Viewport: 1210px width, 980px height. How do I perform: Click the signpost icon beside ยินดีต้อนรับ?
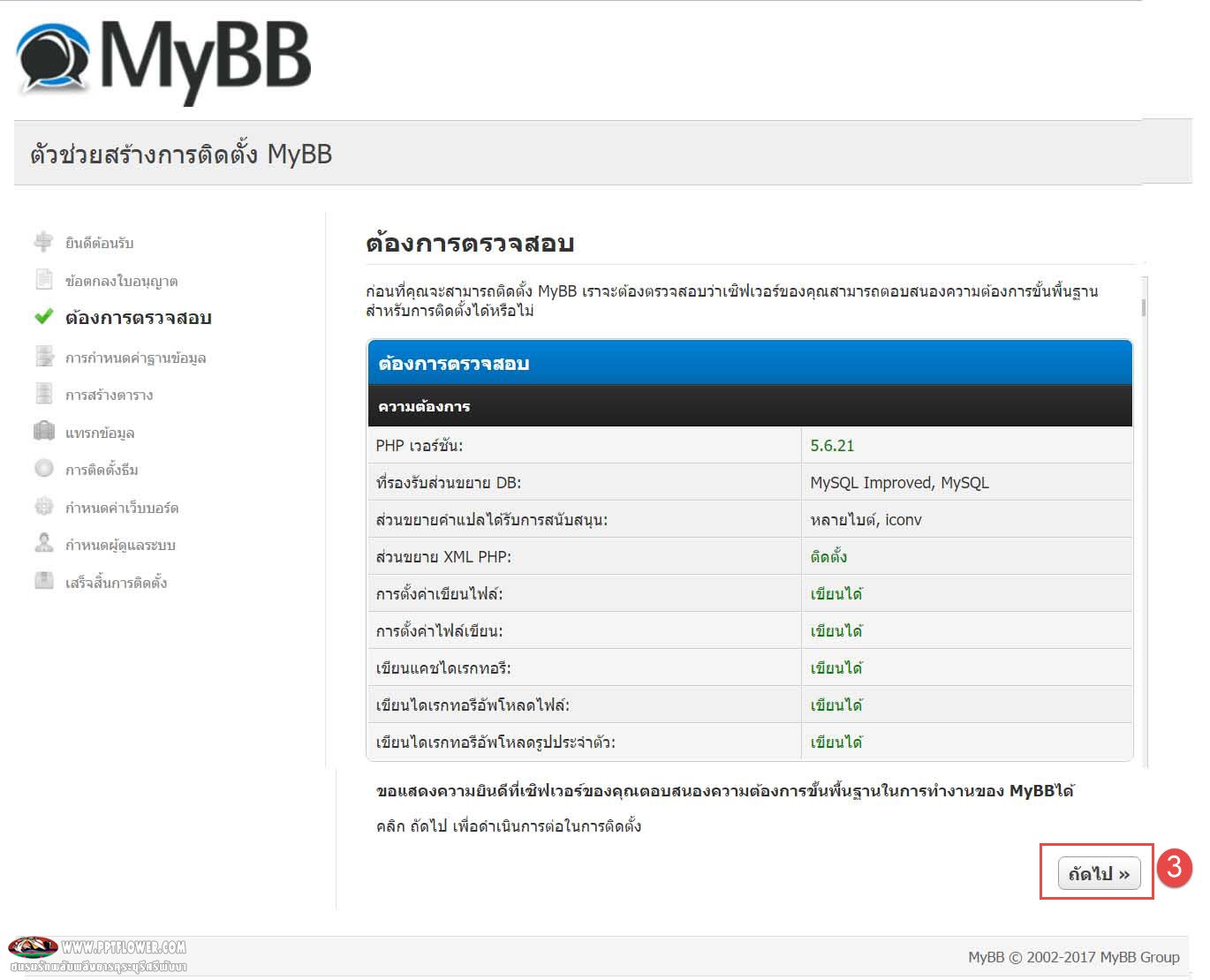pos(43,241)
